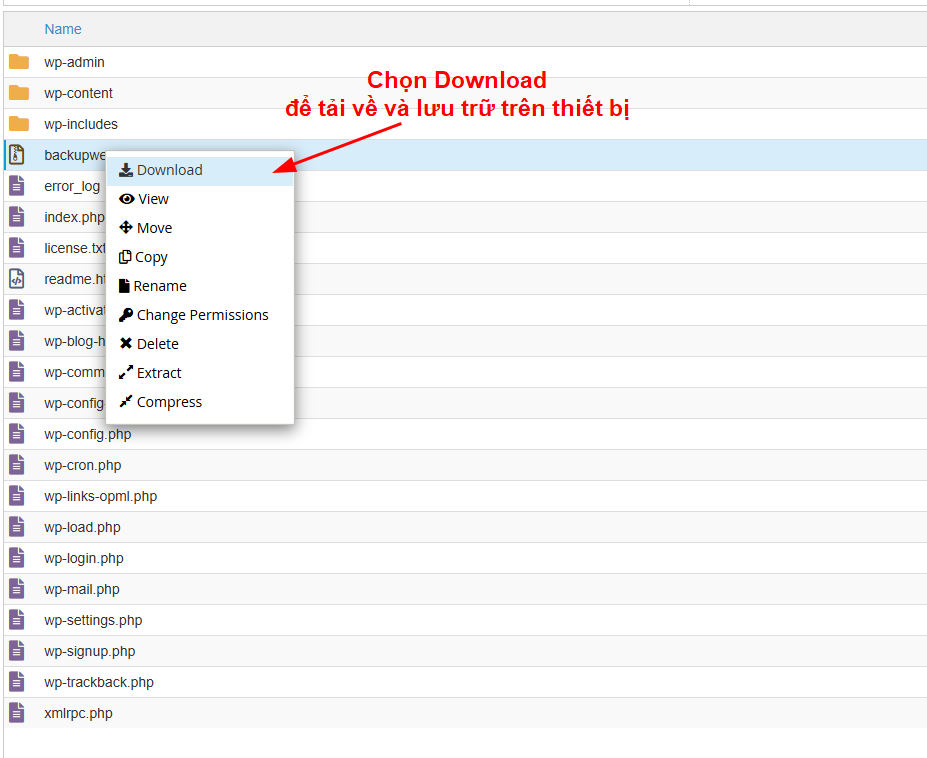Select the error_log file name
This screenshot has height=758, width=927.
[x=72, y=186]
